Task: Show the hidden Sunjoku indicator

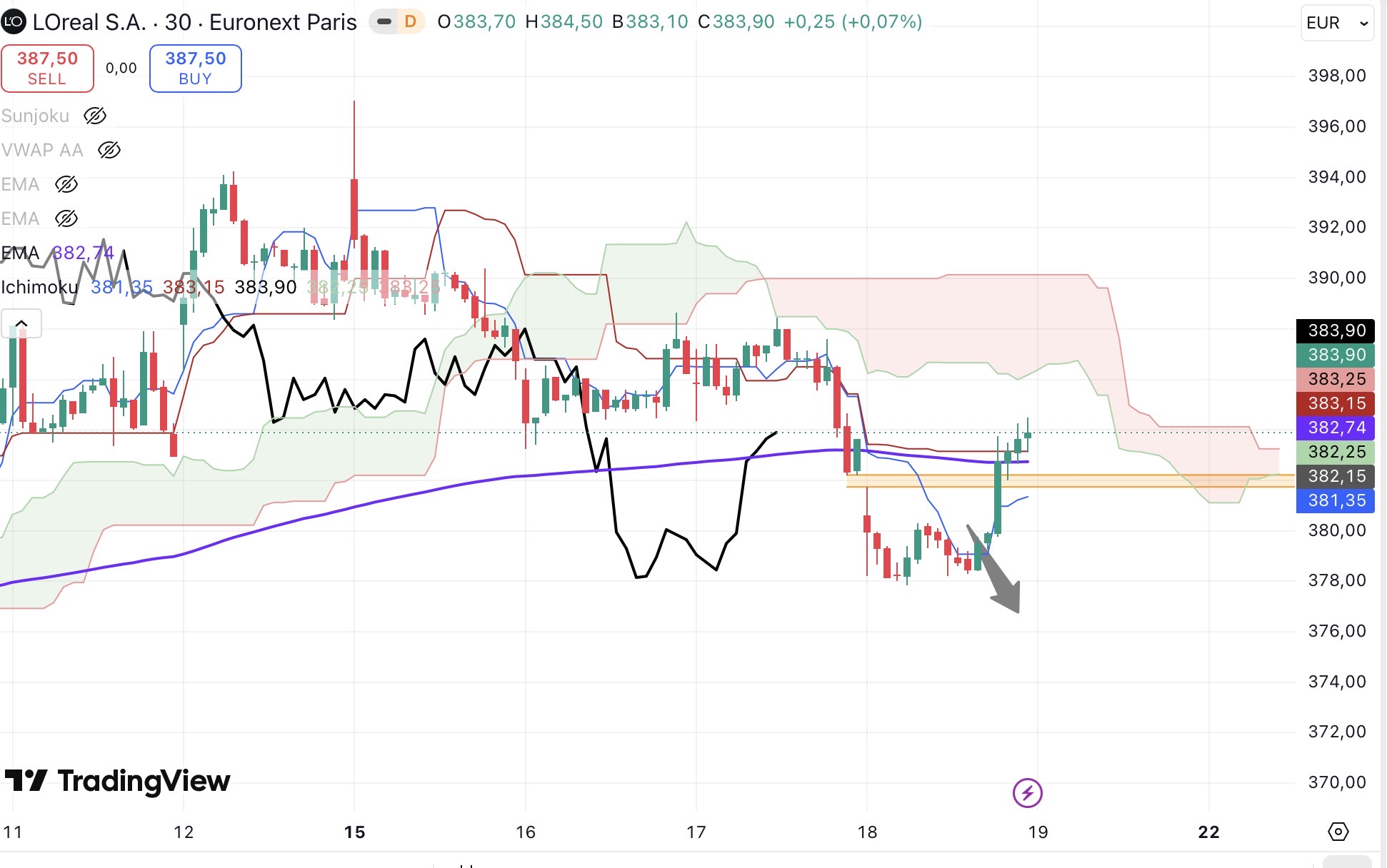Action: tap(95, 116)
